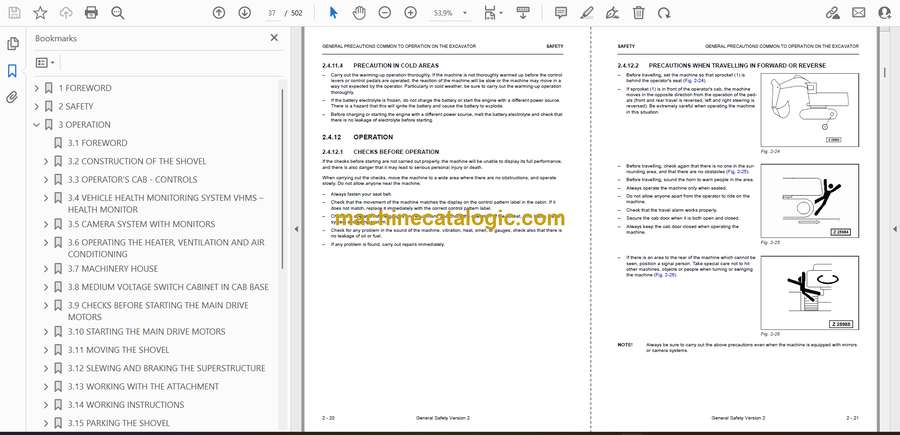
Task: Expand 3.14 WORKING INSTRUCTIONS bookmark
Action: tap(46, 405)
